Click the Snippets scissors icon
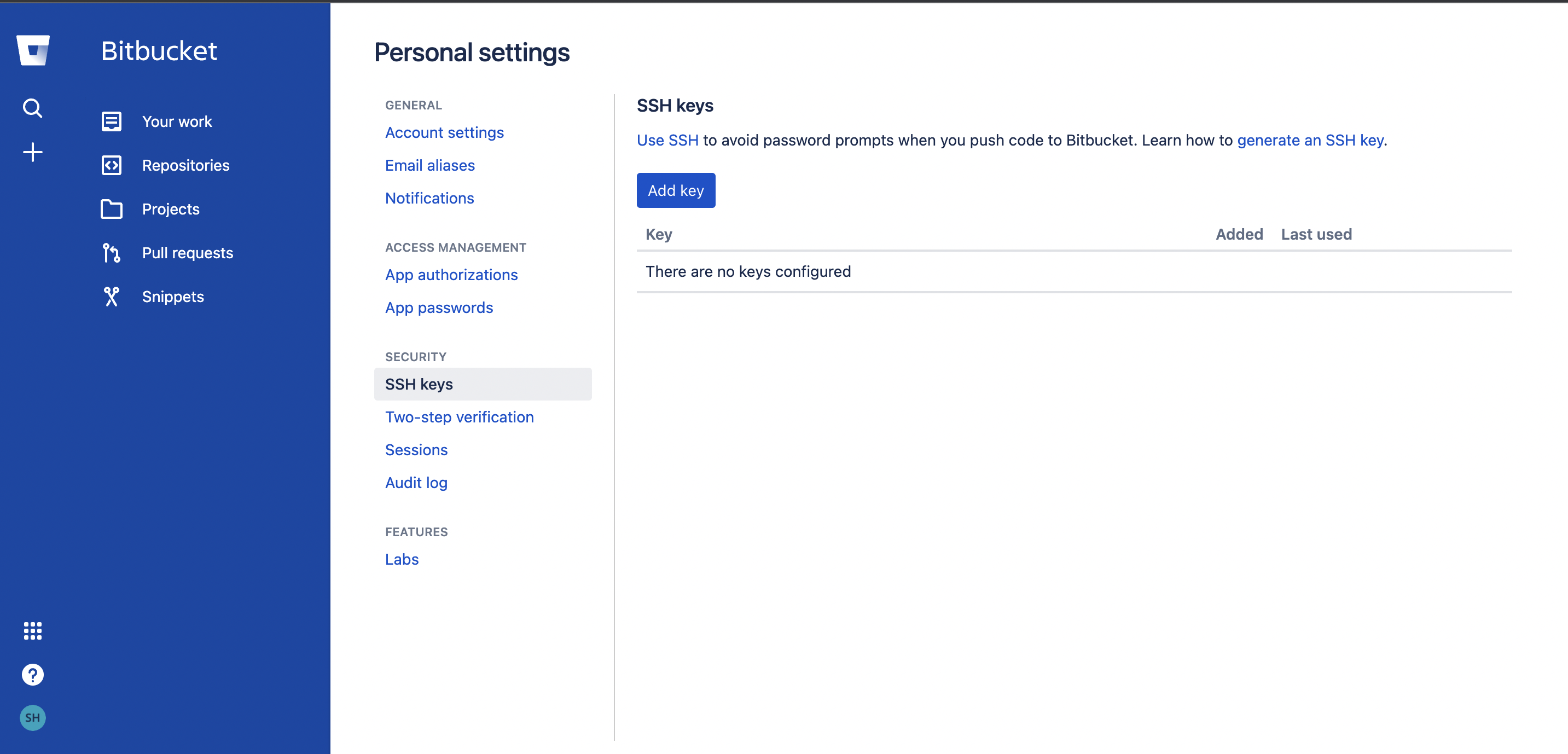Screen dimensions: 1568x754 (112, 297)
